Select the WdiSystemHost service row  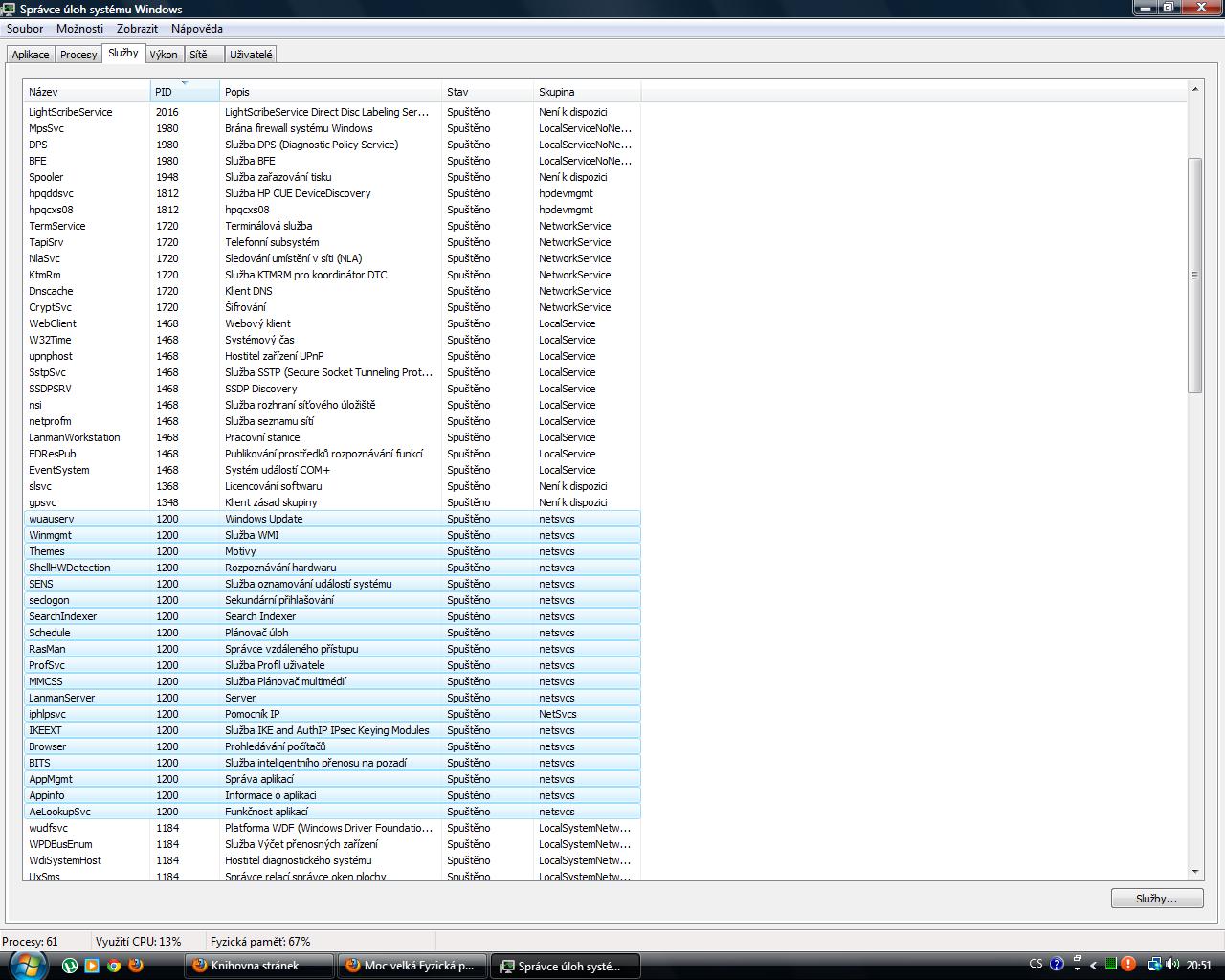pos(332,860)
